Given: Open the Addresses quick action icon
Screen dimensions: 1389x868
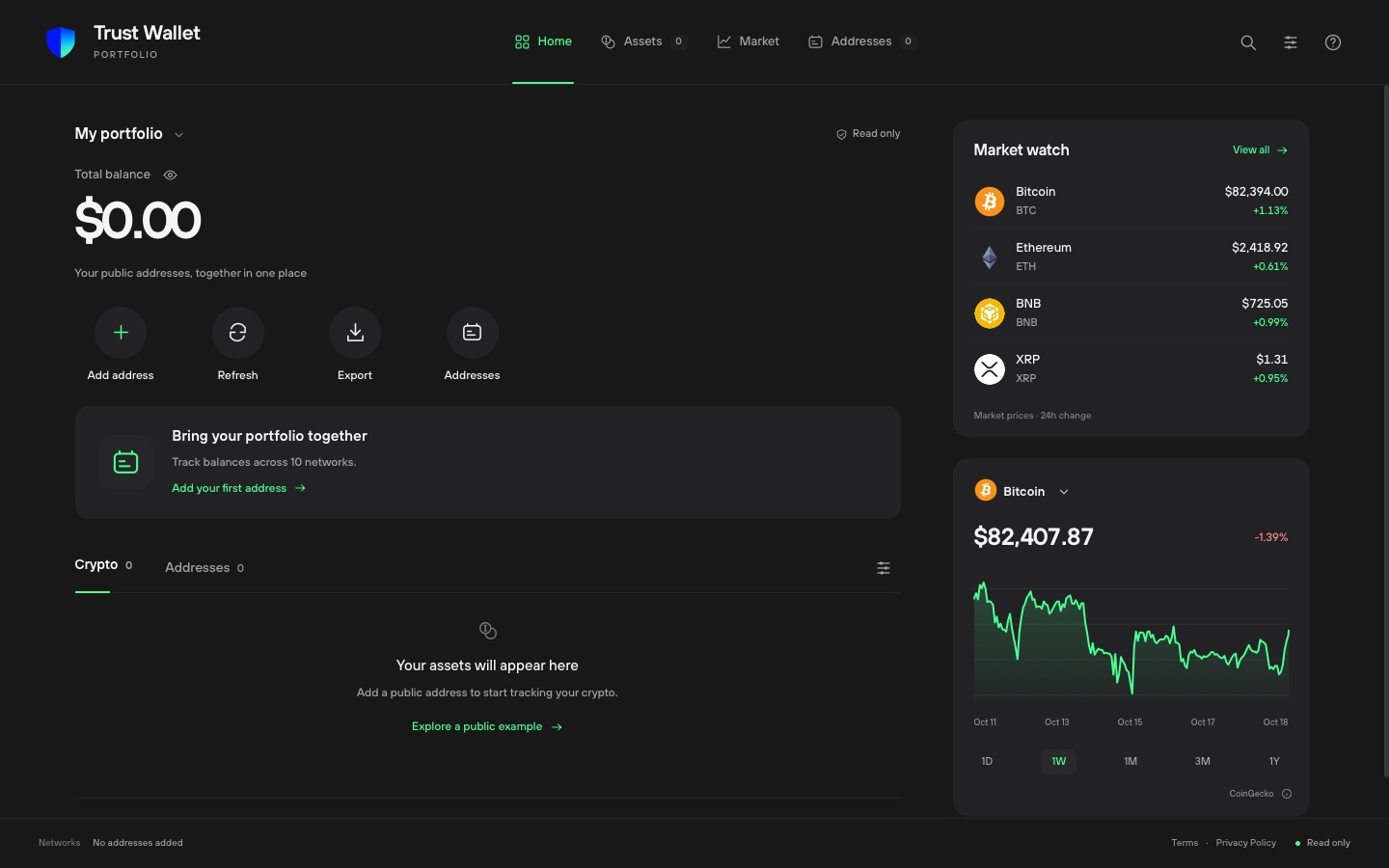Looking at the screenshot, I should [x=473, y=333].
